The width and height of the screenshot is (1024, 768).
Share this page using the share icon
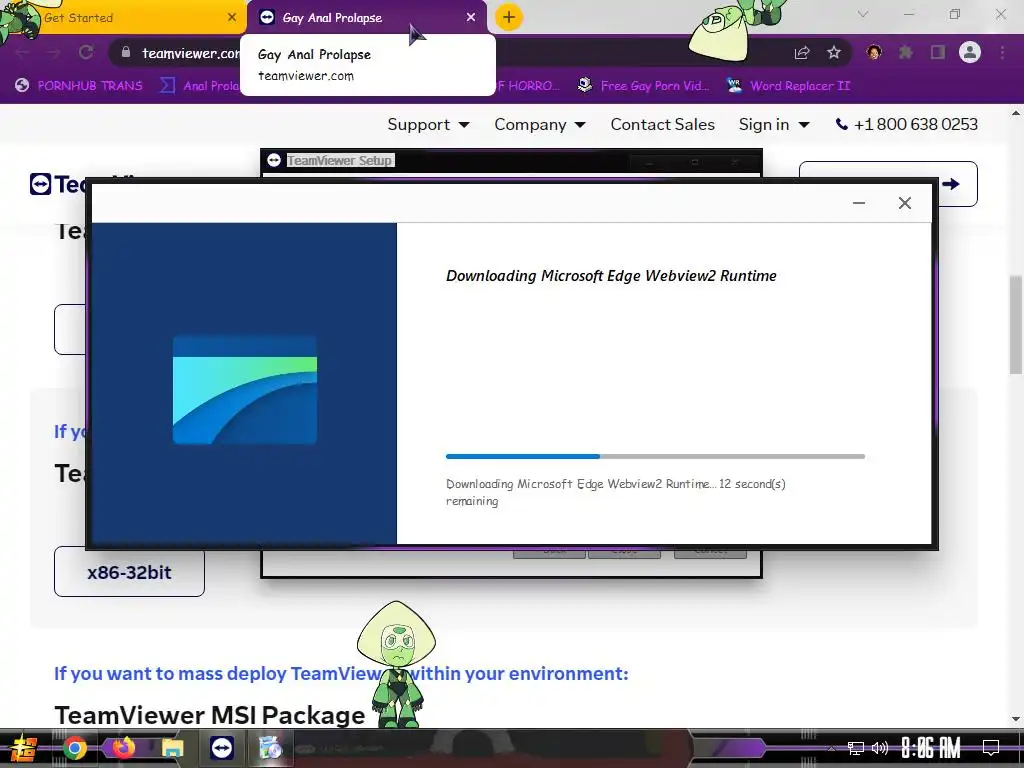802,53
